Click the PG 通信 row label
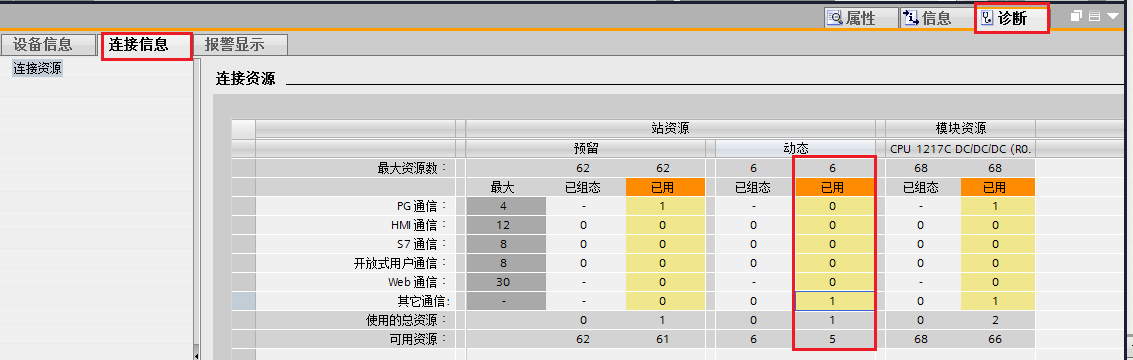 coord(421,206)
